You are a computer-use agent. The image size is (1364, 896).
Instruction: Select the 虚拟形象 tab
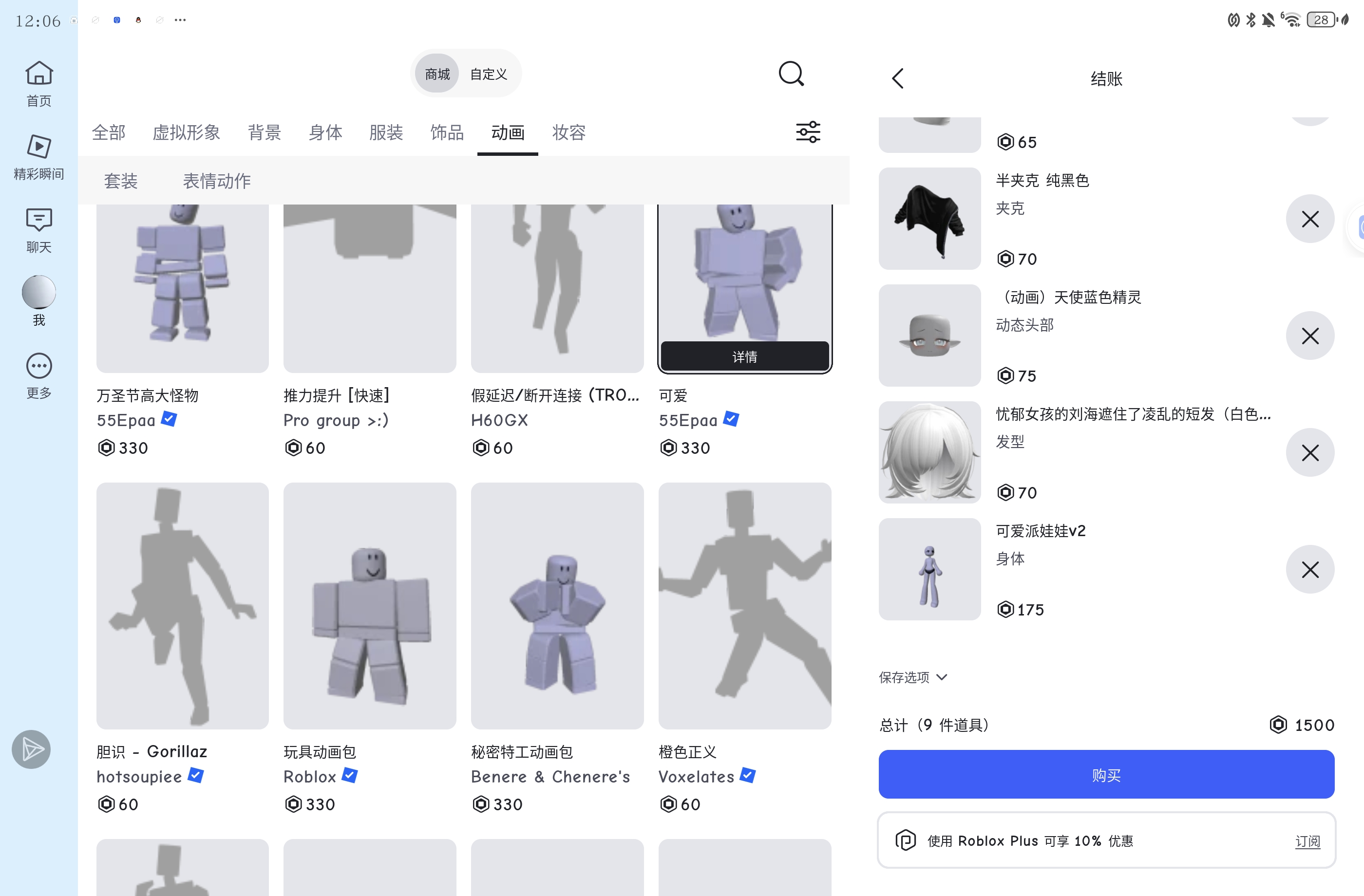pos(186,132)
